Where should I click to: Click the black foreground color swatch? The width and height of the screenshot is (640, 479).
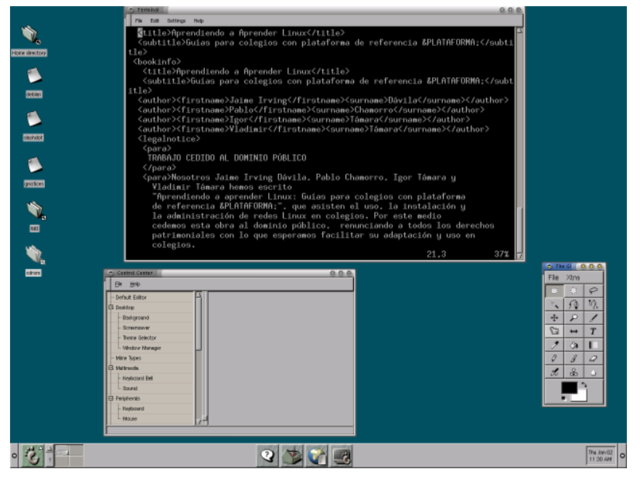(x=569, y=388)
